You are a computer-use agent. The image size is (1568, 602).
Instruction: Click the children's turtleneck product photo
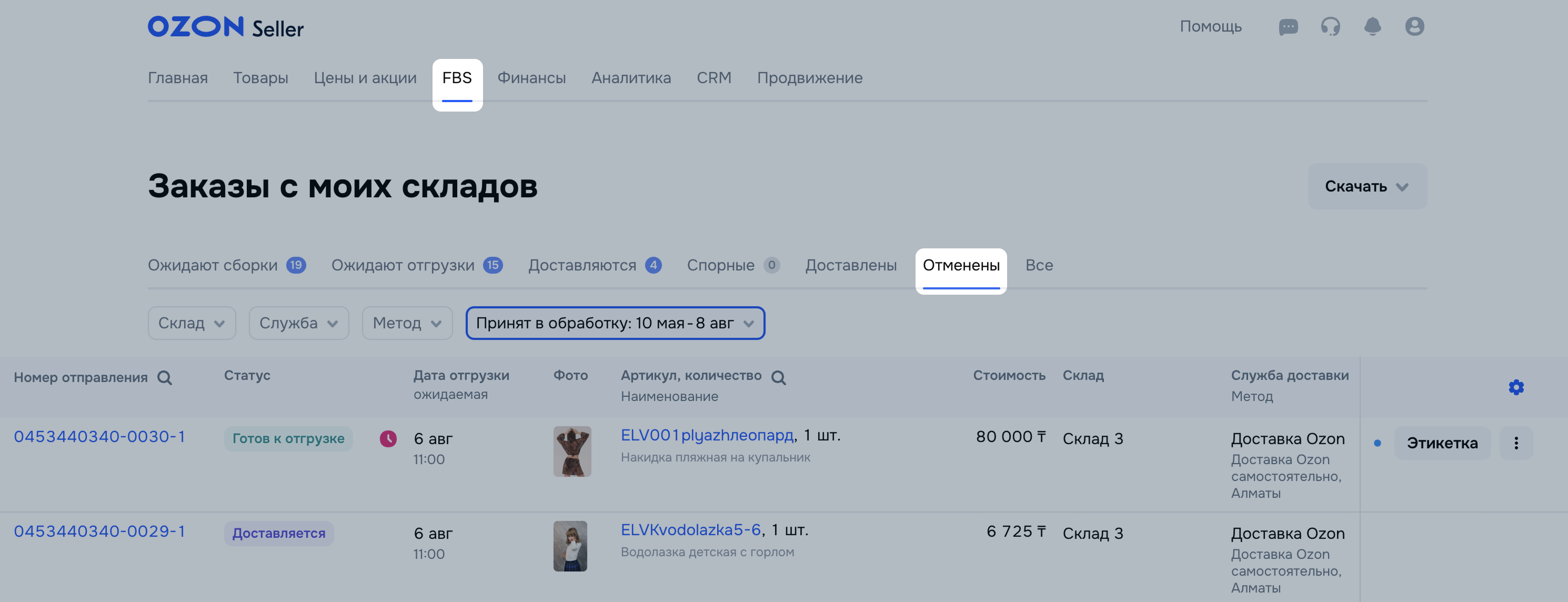pyautogui.click(x=570, y=546)
